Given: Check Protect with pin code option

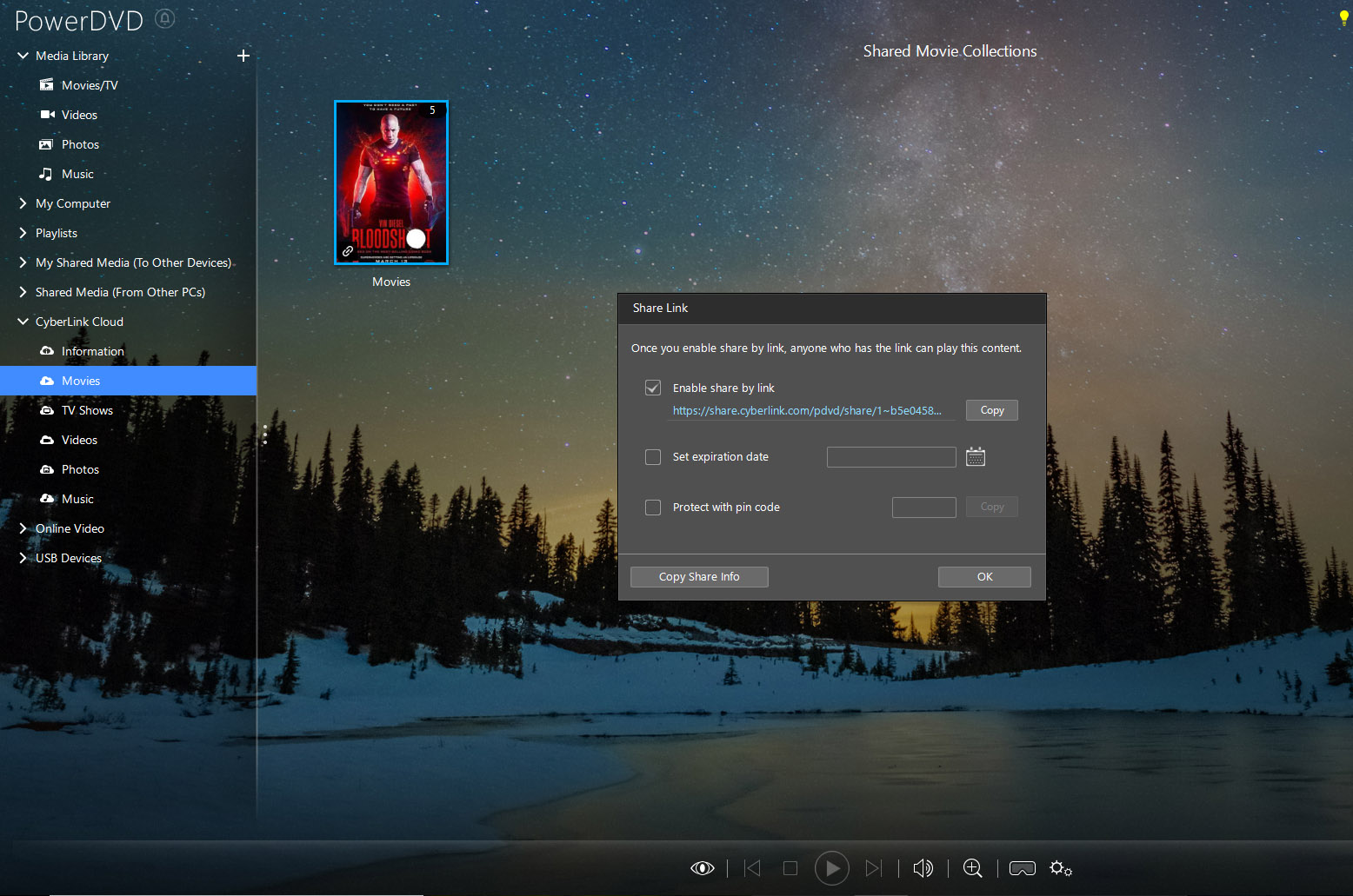Looking at the screenshot, I should tap(653, 507).
